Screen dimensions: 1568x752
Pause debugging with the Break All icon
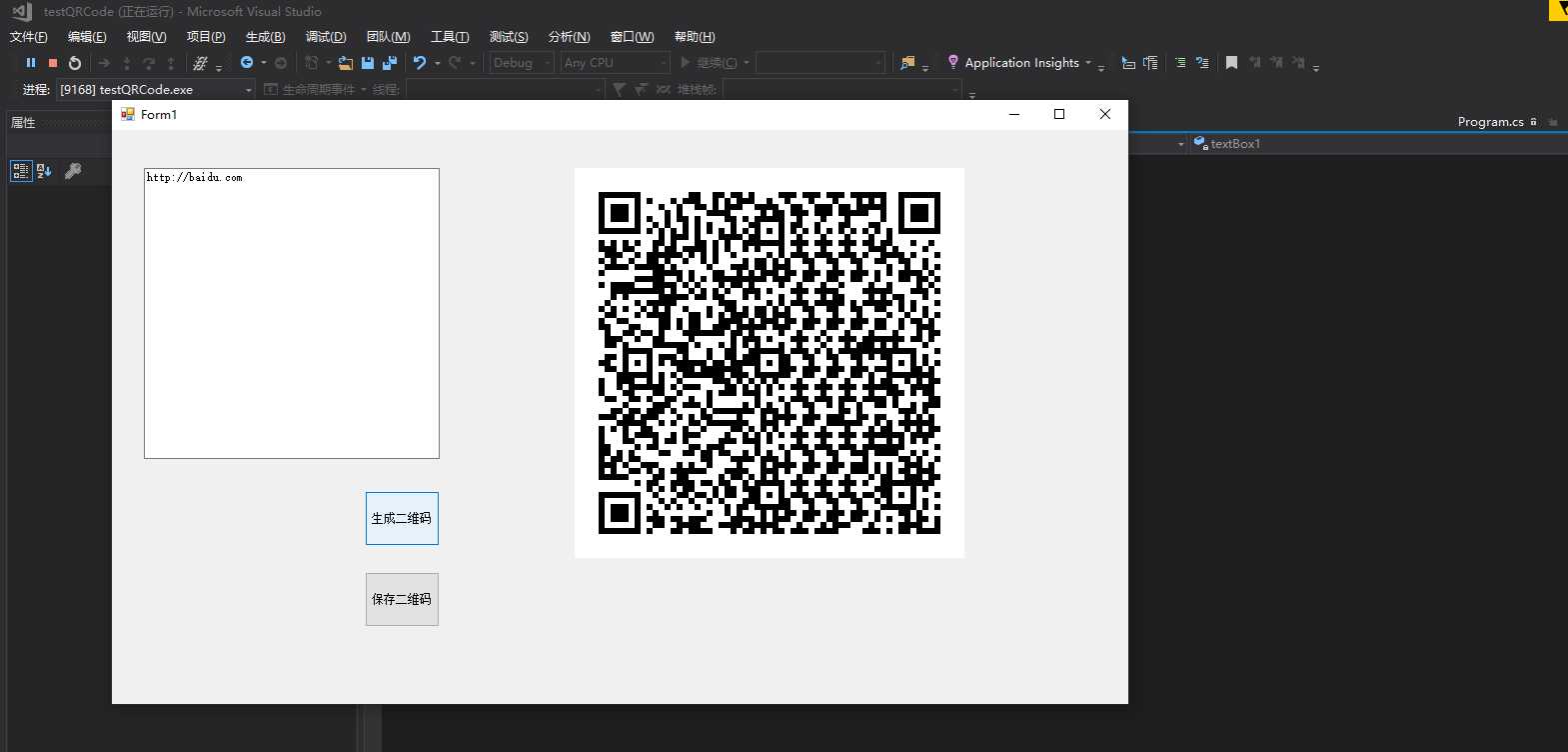pos(31,63)
